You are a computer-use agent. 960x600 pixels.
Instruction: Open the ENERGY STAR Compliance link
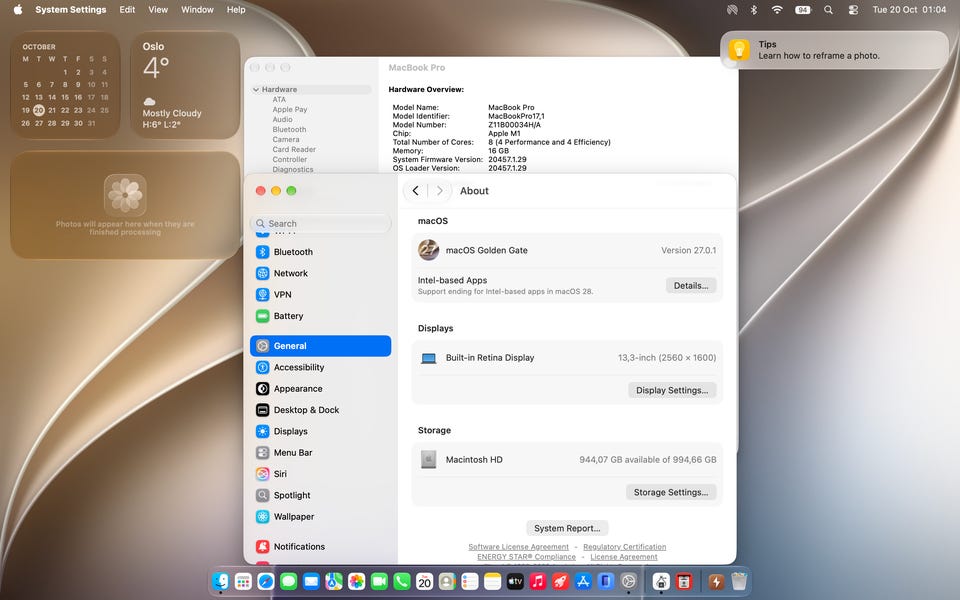pyautogui.click(x=527, y=557)
